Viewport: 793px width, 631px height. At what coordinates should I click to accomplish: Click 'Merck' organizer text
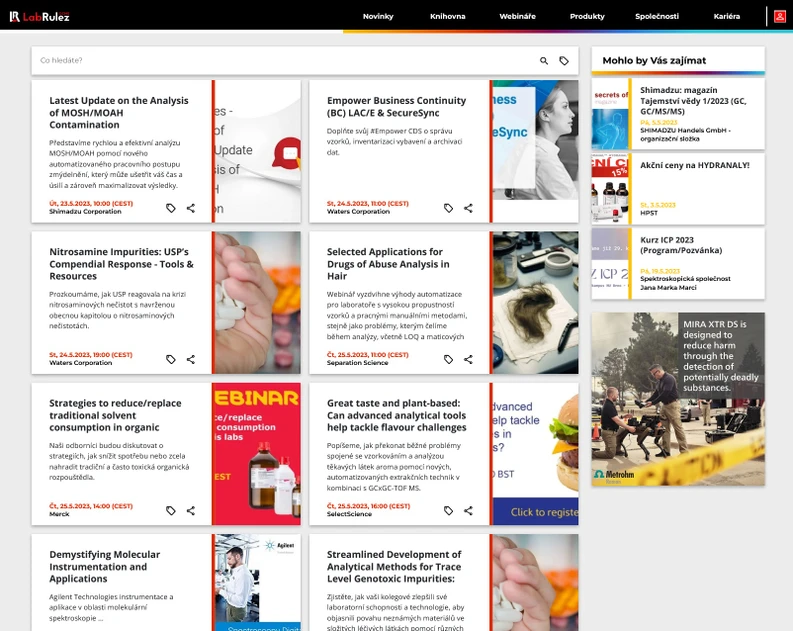tap(59, 514)
